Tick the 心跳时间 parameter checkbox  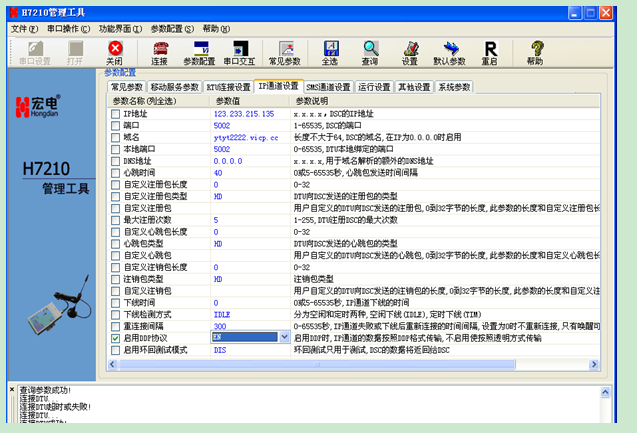pos(115,174)
